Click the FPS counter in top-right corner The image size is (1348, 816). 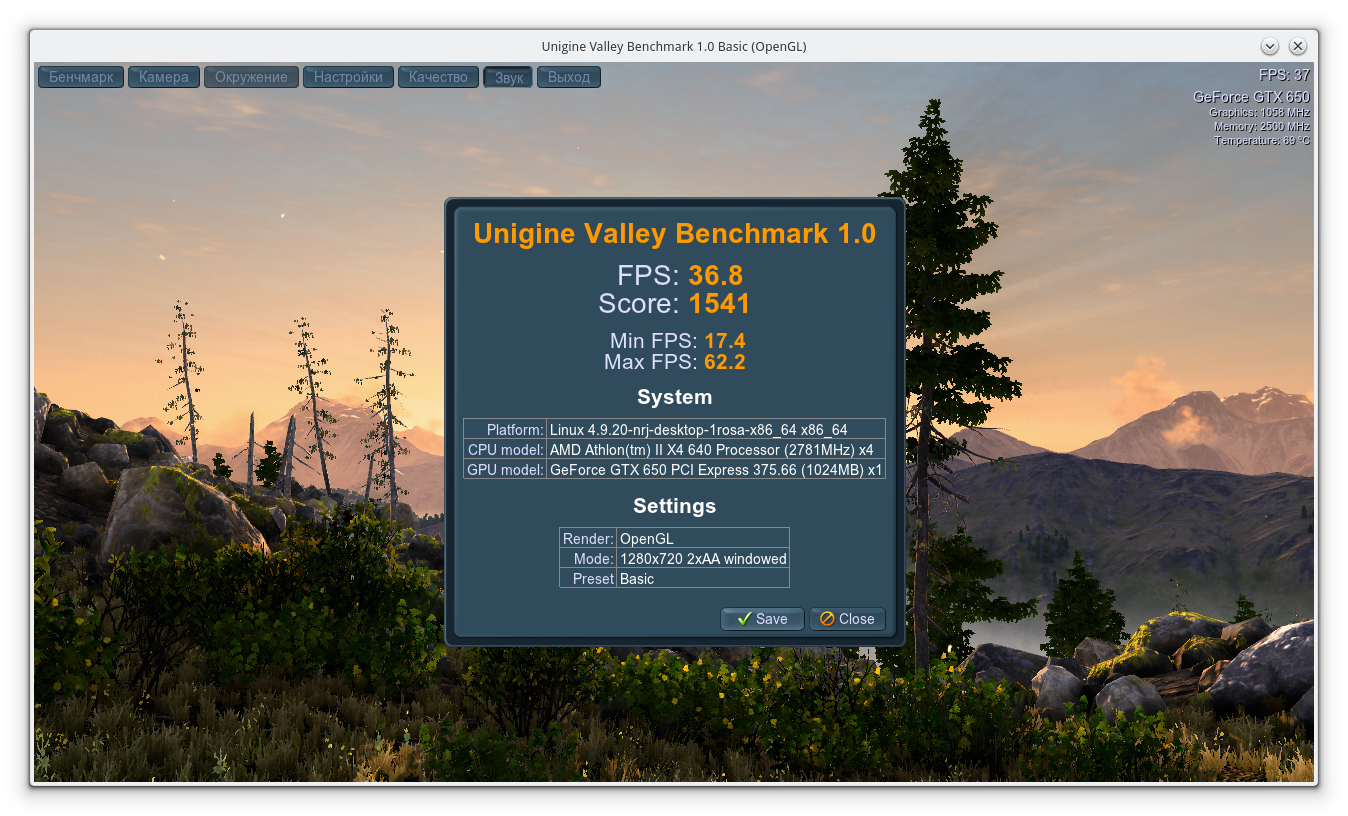click(x=1284, y=75)
